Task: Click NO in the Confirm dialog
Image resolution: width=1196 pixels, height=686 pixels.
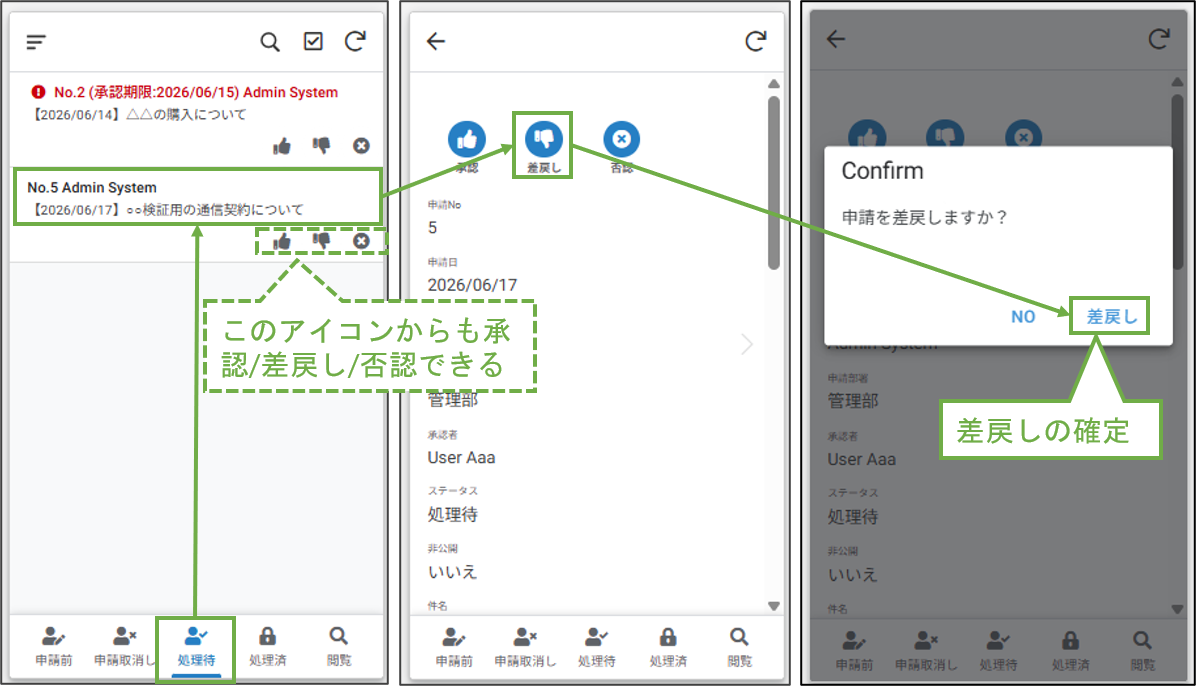Action: click(1023, 317)
